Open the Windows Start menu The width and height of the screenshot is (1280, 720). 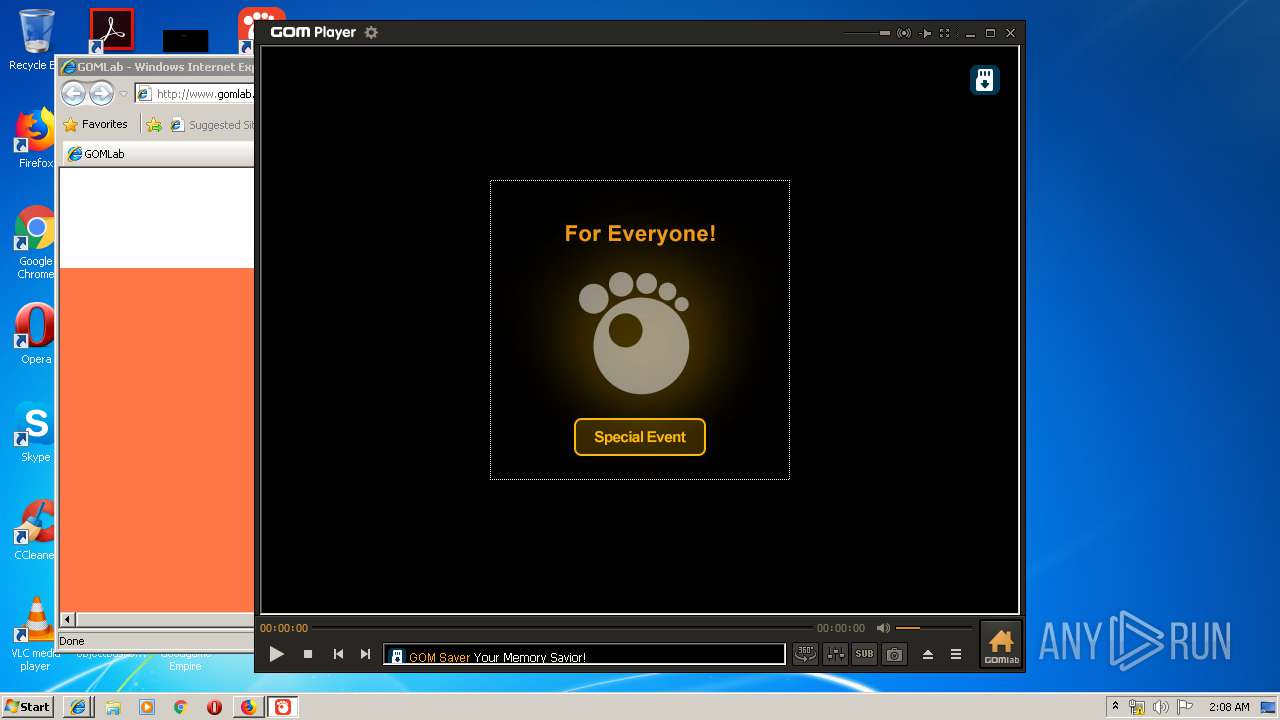(28, 707)
